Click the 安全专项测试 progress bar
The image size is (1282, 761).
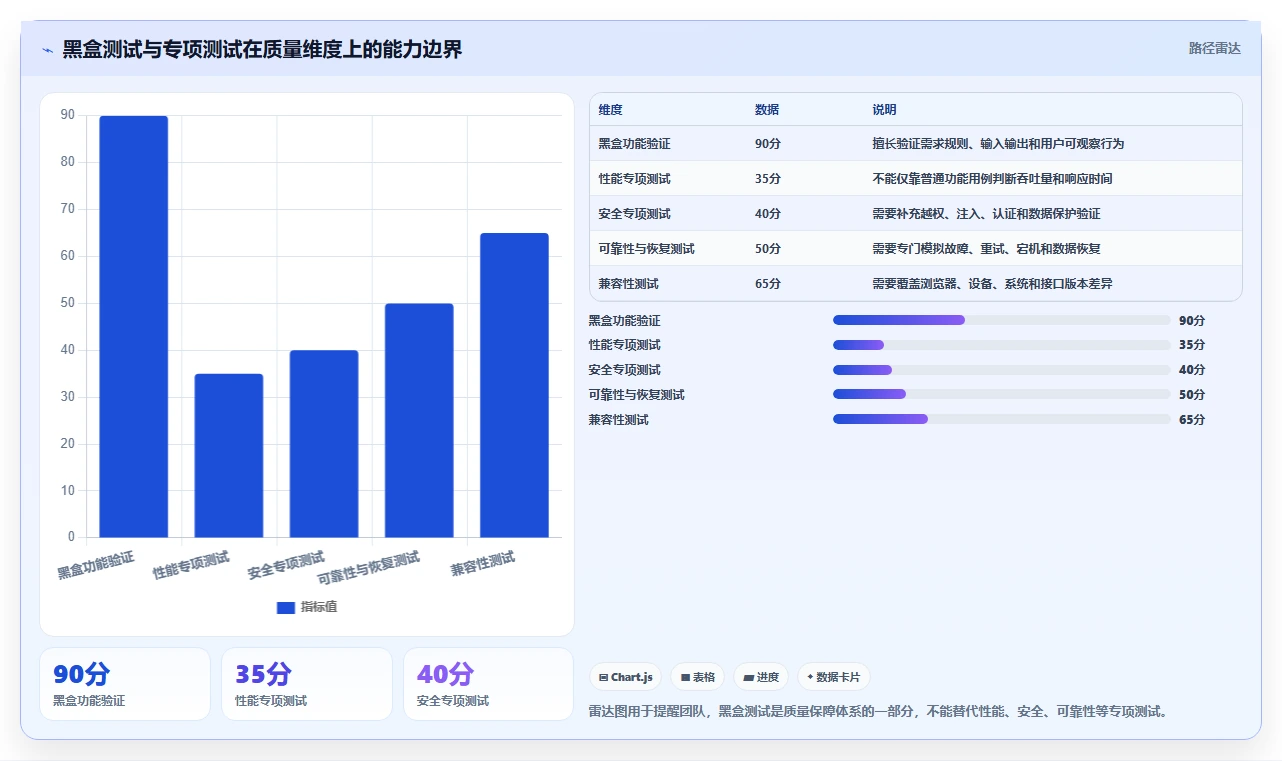point(1001,370)
